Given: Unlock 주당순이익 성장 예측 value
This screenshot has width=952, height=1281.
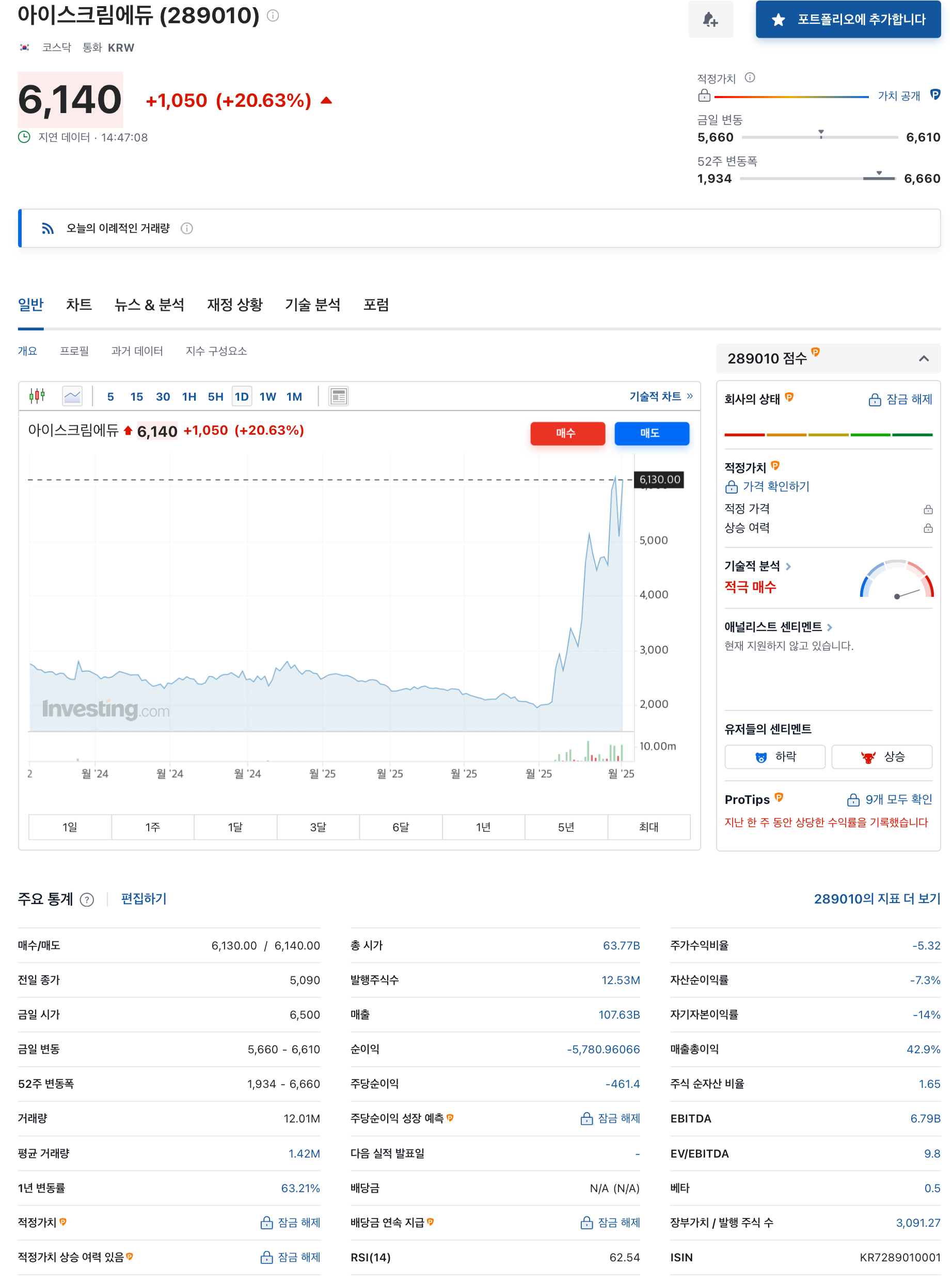Looking at the screenshot, I should [x=610, y=1118].
